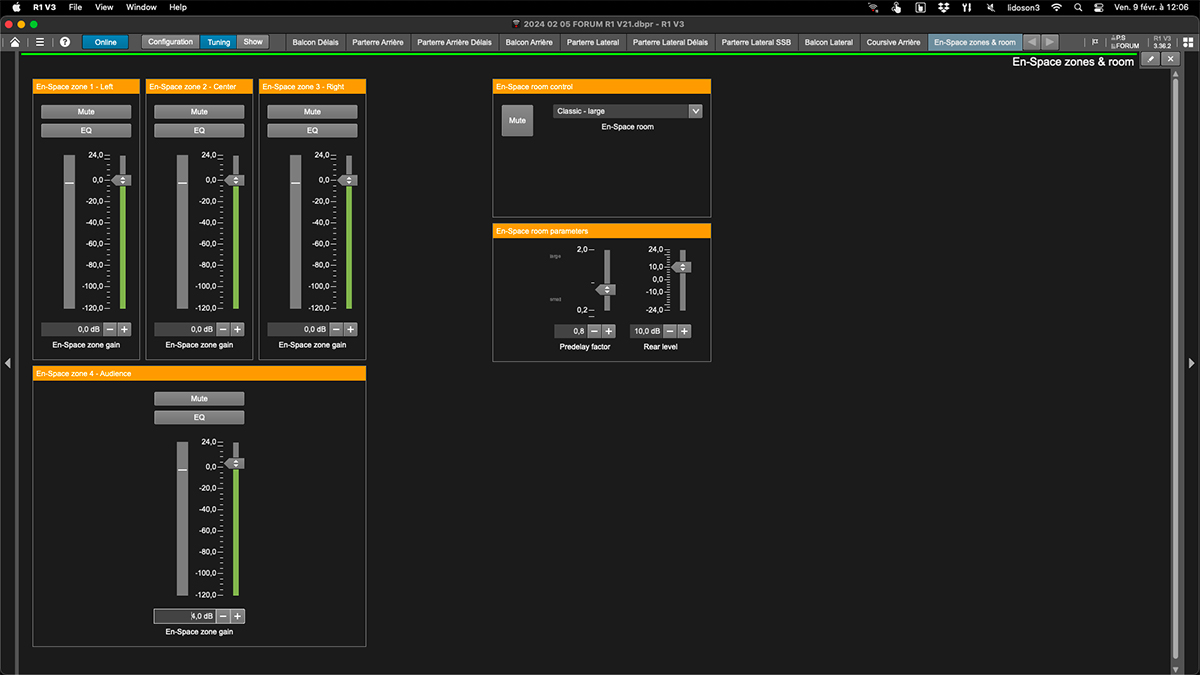
Task: Mute En-Space zone 4 - Audience
Action: pos(199,399)
